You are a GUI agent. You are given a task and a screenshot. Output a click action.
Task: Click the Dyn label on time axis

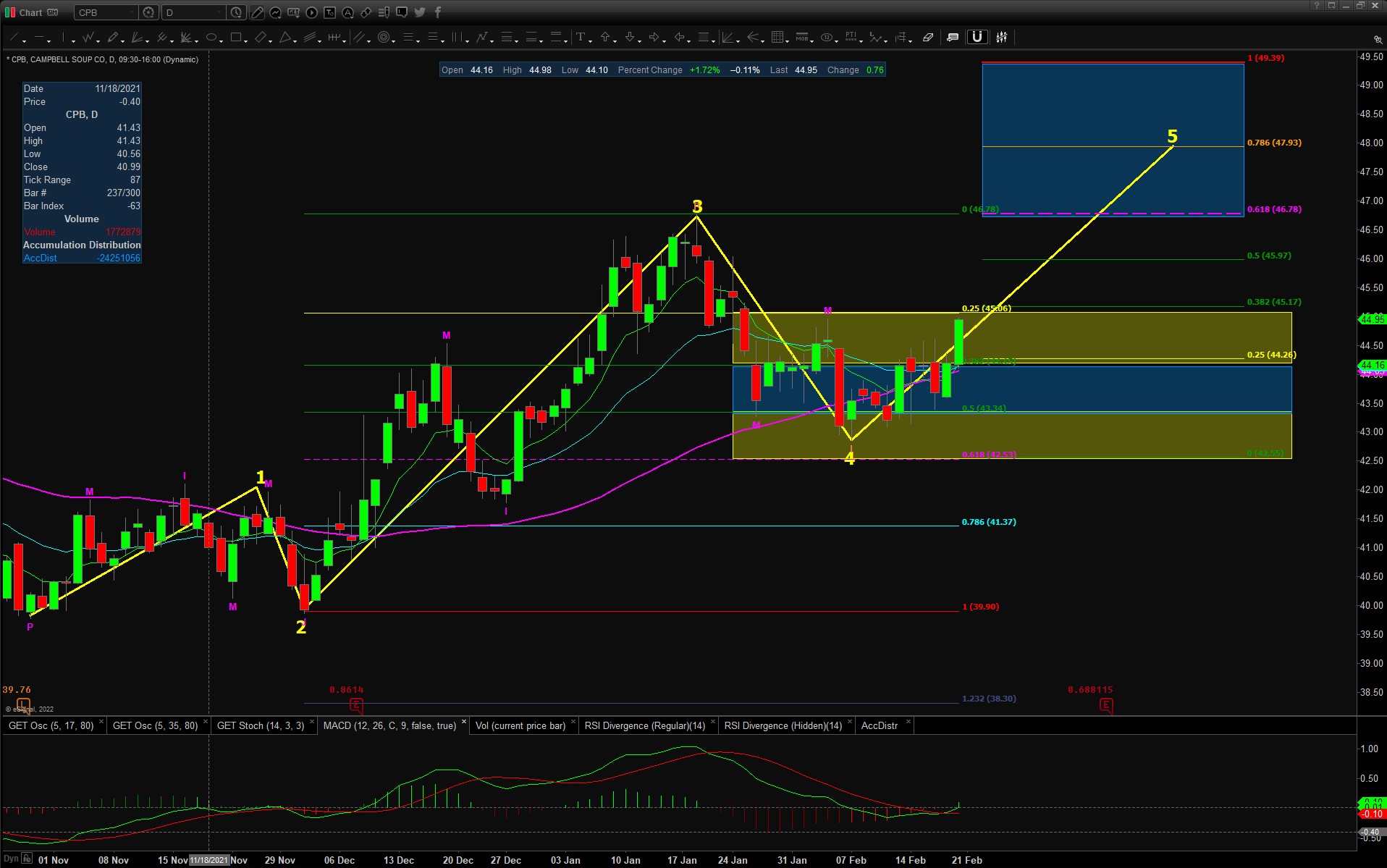pyautogui.click(x=11, y=859)
